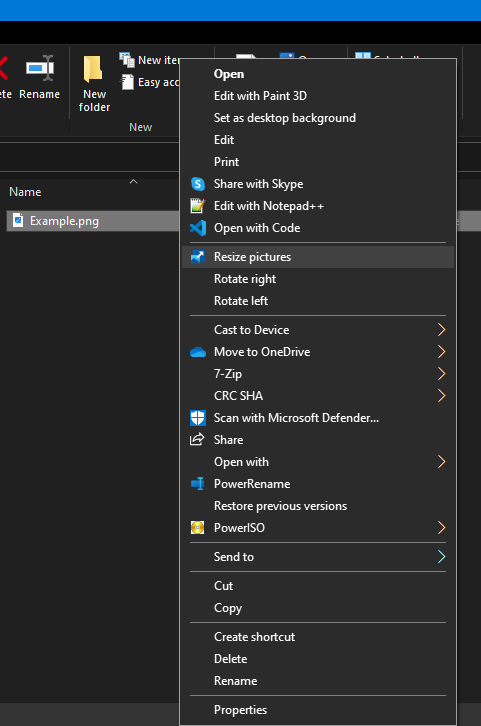Choose Resize pictures entry
Viewport: 481px width, 726px height.
tap(318, 257)
